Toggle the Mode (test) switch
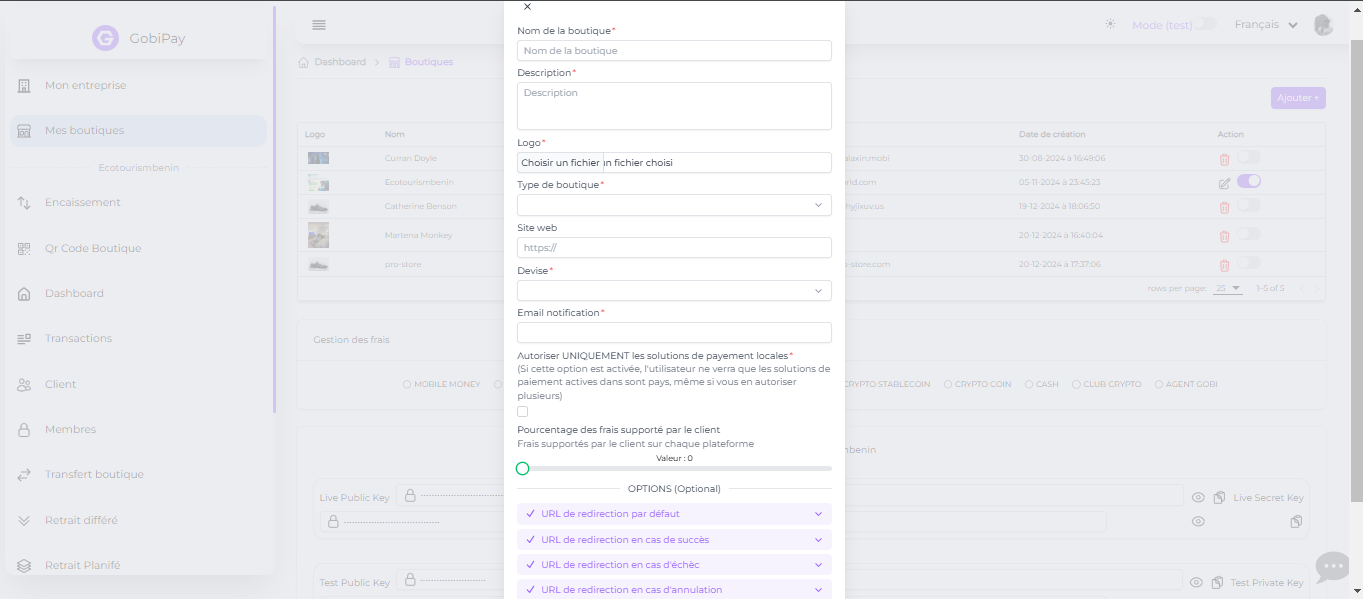 (1205, 25)
